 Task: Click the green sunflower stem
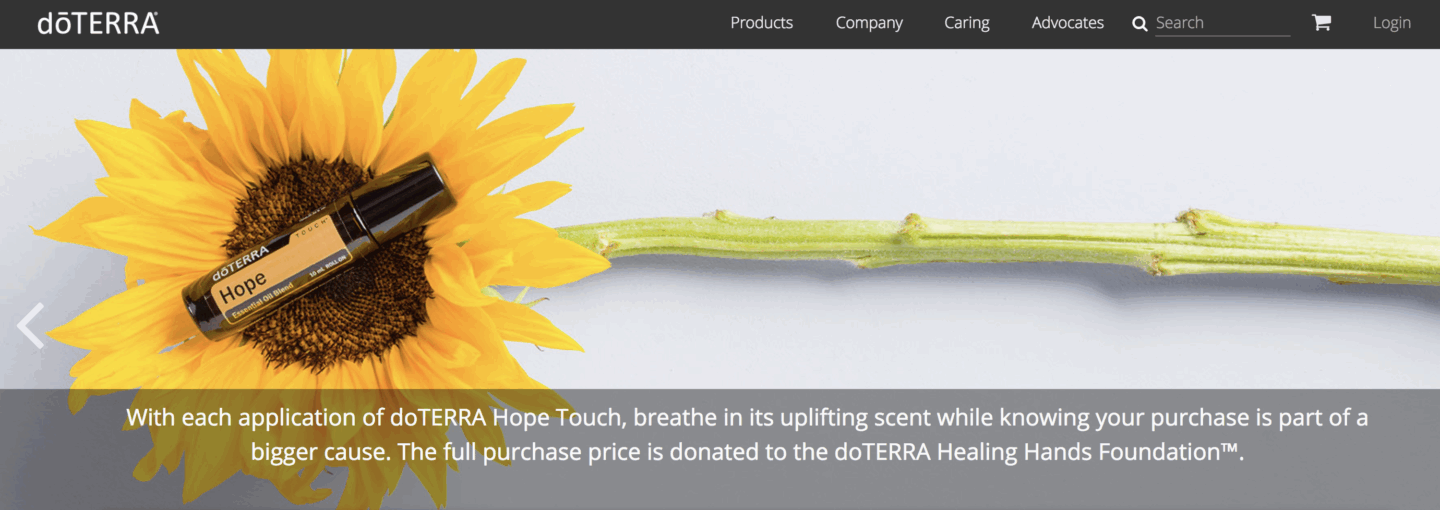pyautogui.click(x=1000, y=245)
